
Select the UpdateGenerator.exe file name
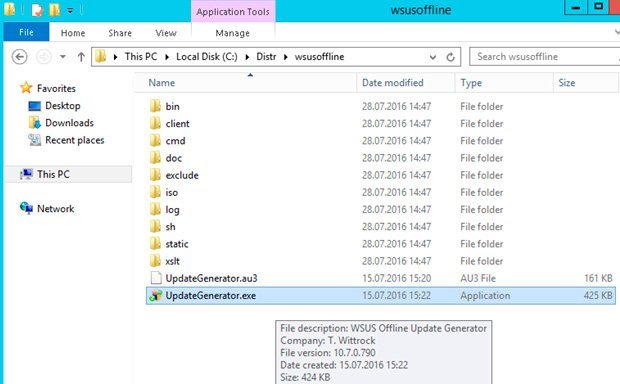point(211,295)
